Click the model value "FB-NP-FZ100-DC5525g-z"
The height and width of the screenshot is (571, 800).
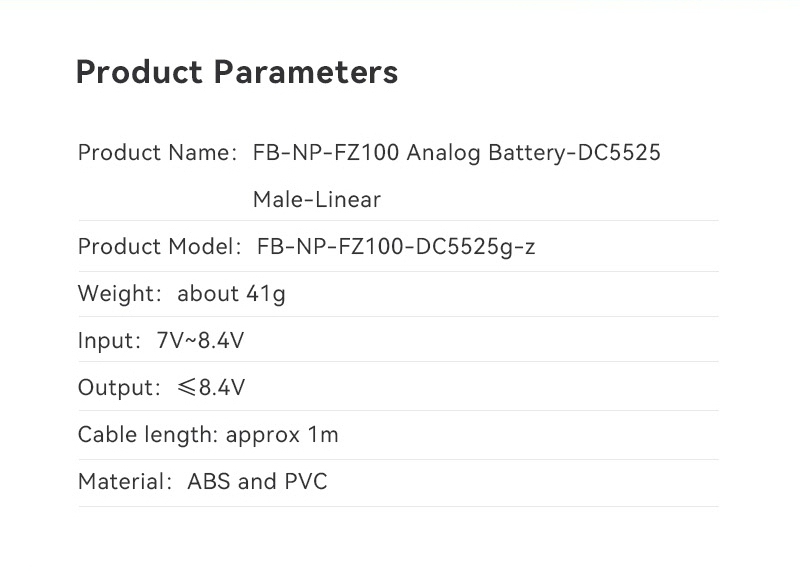396,247
